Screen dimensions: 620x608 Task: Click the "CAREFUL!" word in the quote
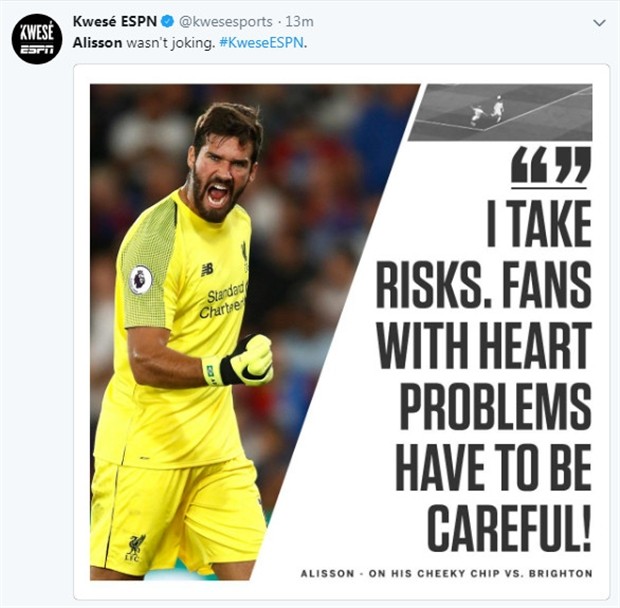point(509,529)
